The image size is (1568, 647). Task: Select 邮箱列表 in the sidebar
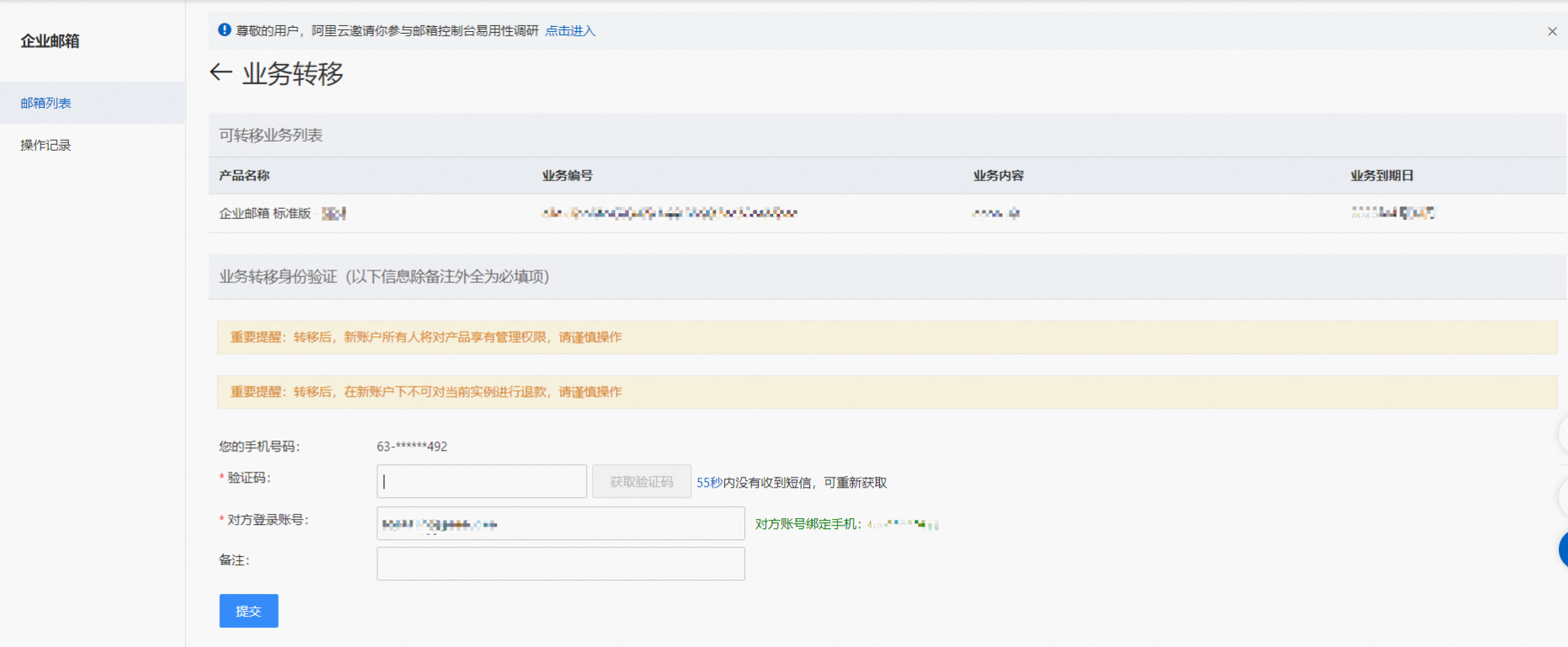pyautogui.click(x=46, y=103)
